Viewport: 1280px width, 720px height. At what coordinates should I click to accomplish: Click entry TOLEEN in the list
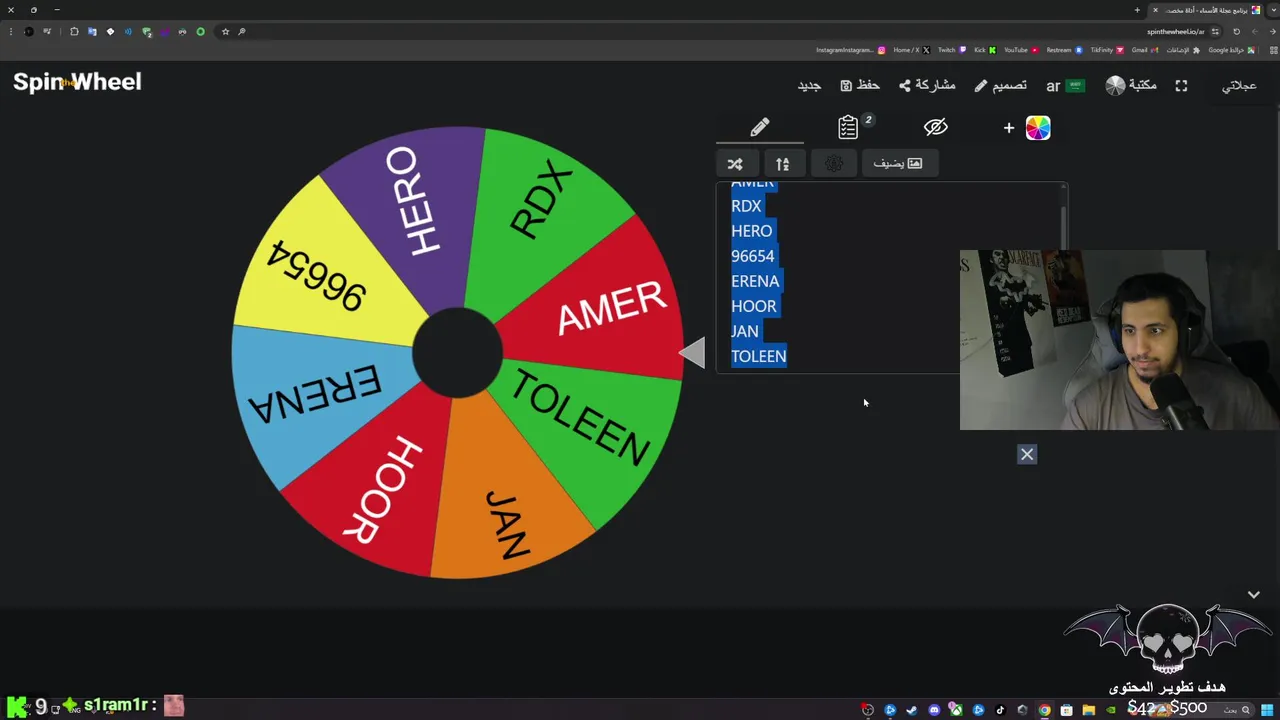click(x=759, y=356)
